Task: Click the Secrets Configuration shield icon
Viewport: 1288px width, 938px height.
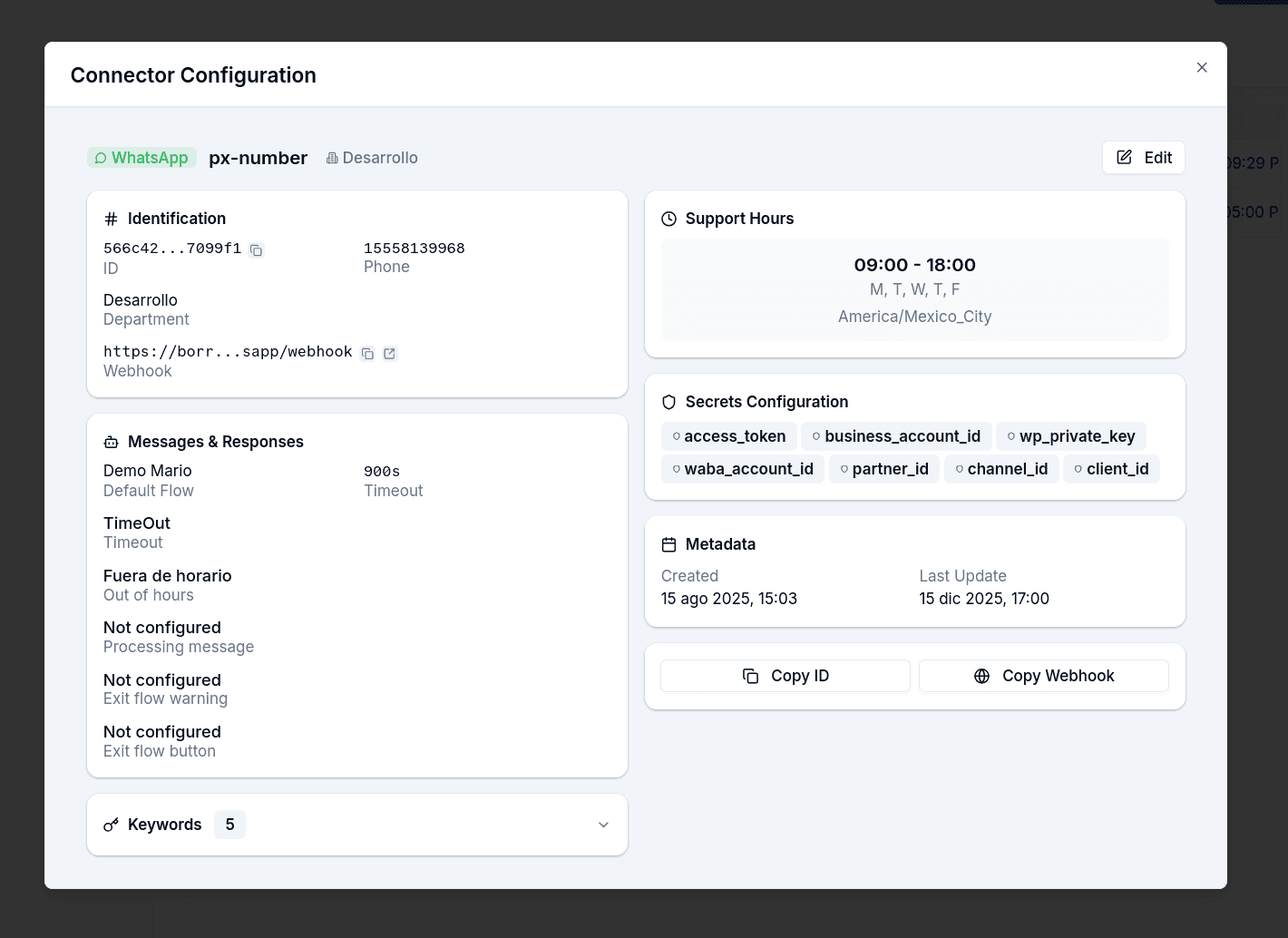Action: point(669,402)
